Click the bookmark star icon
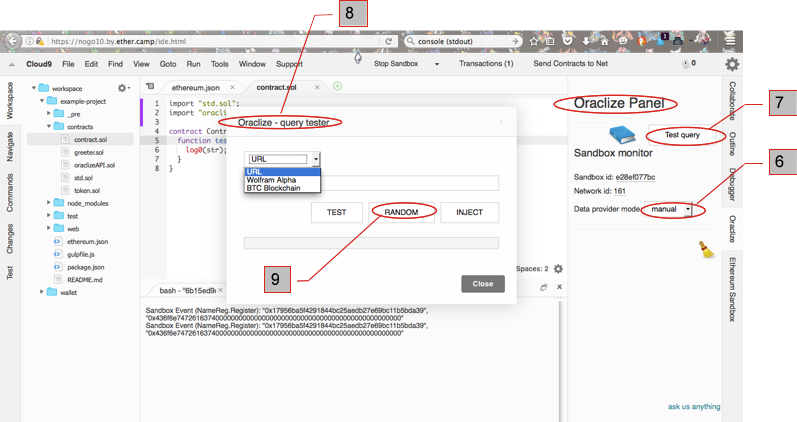The height and width of the screenshot is (422, 797). point(534,41)
